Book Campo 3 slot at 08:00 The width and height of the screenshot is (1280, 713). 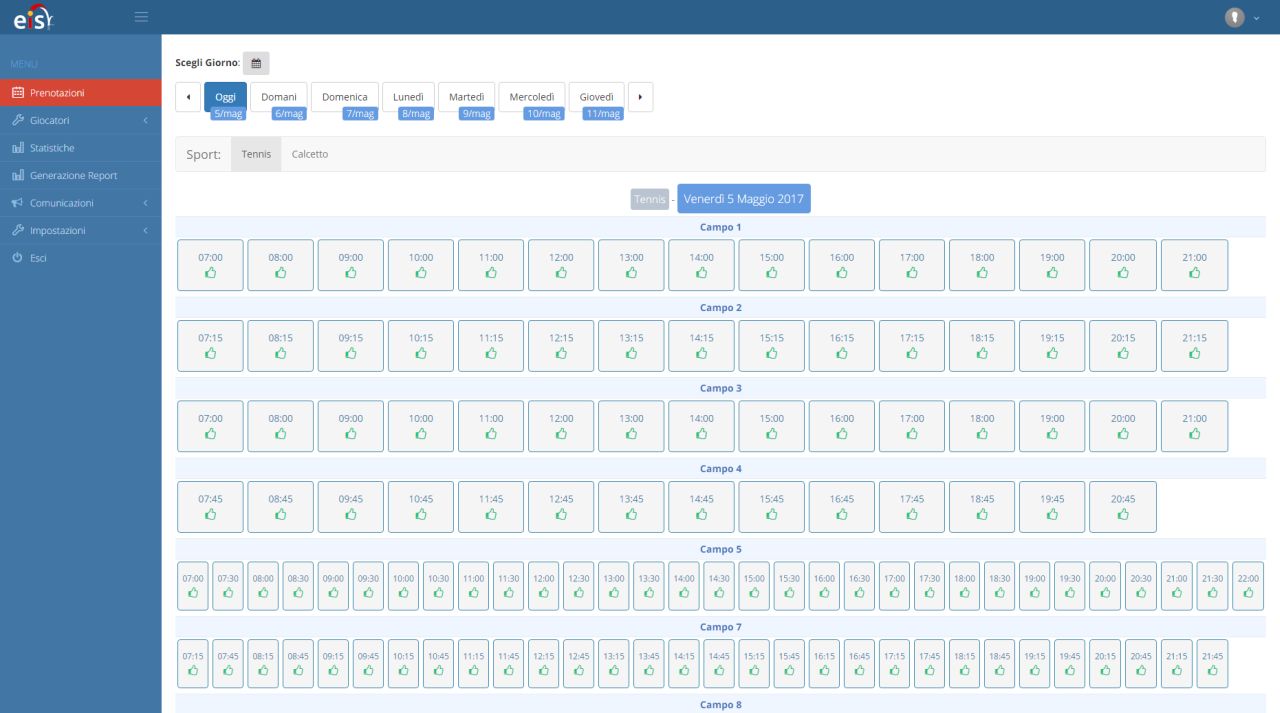[281, 426]
